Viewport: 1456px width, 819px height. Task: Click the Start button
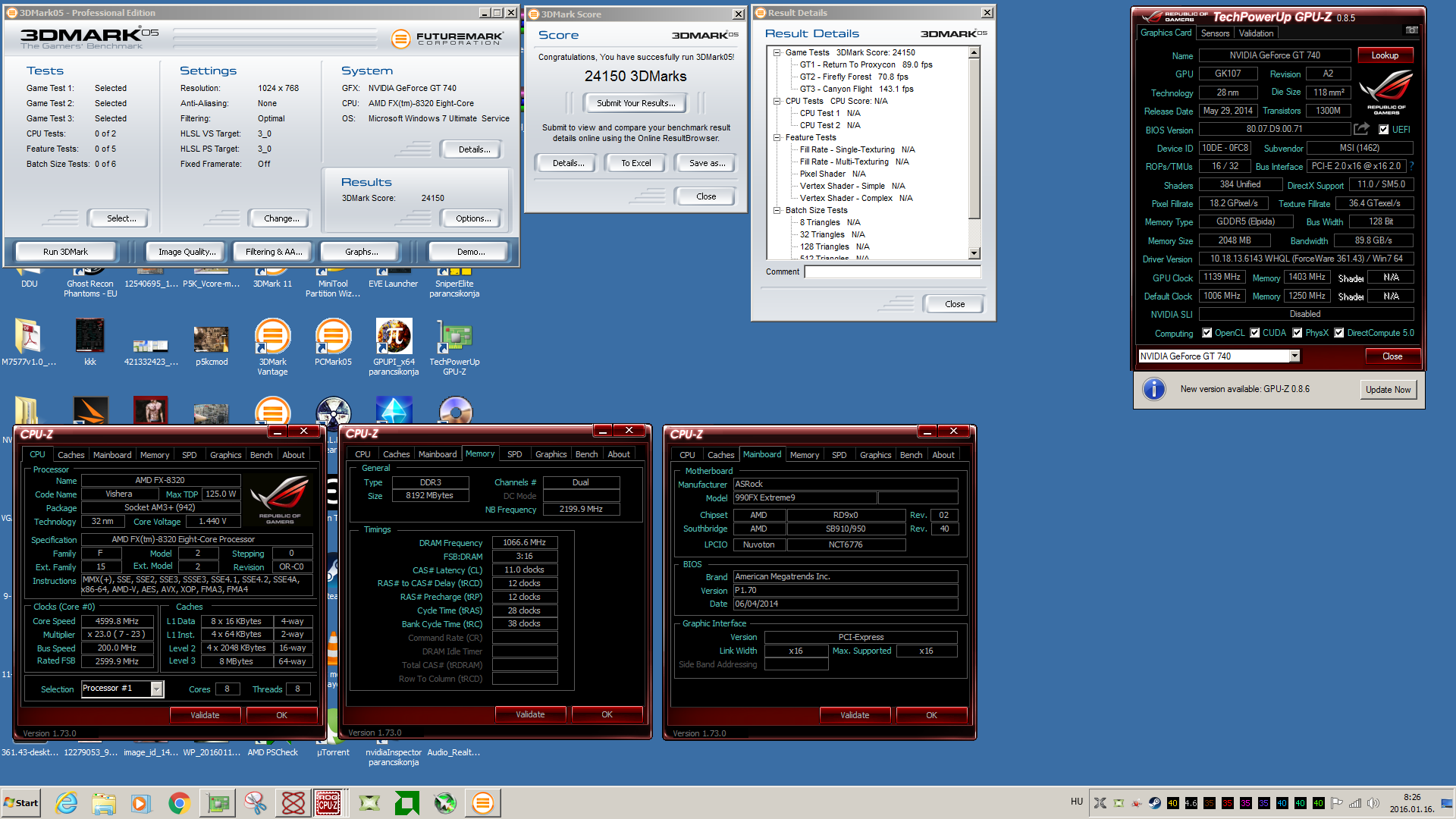tap(21, 803)
